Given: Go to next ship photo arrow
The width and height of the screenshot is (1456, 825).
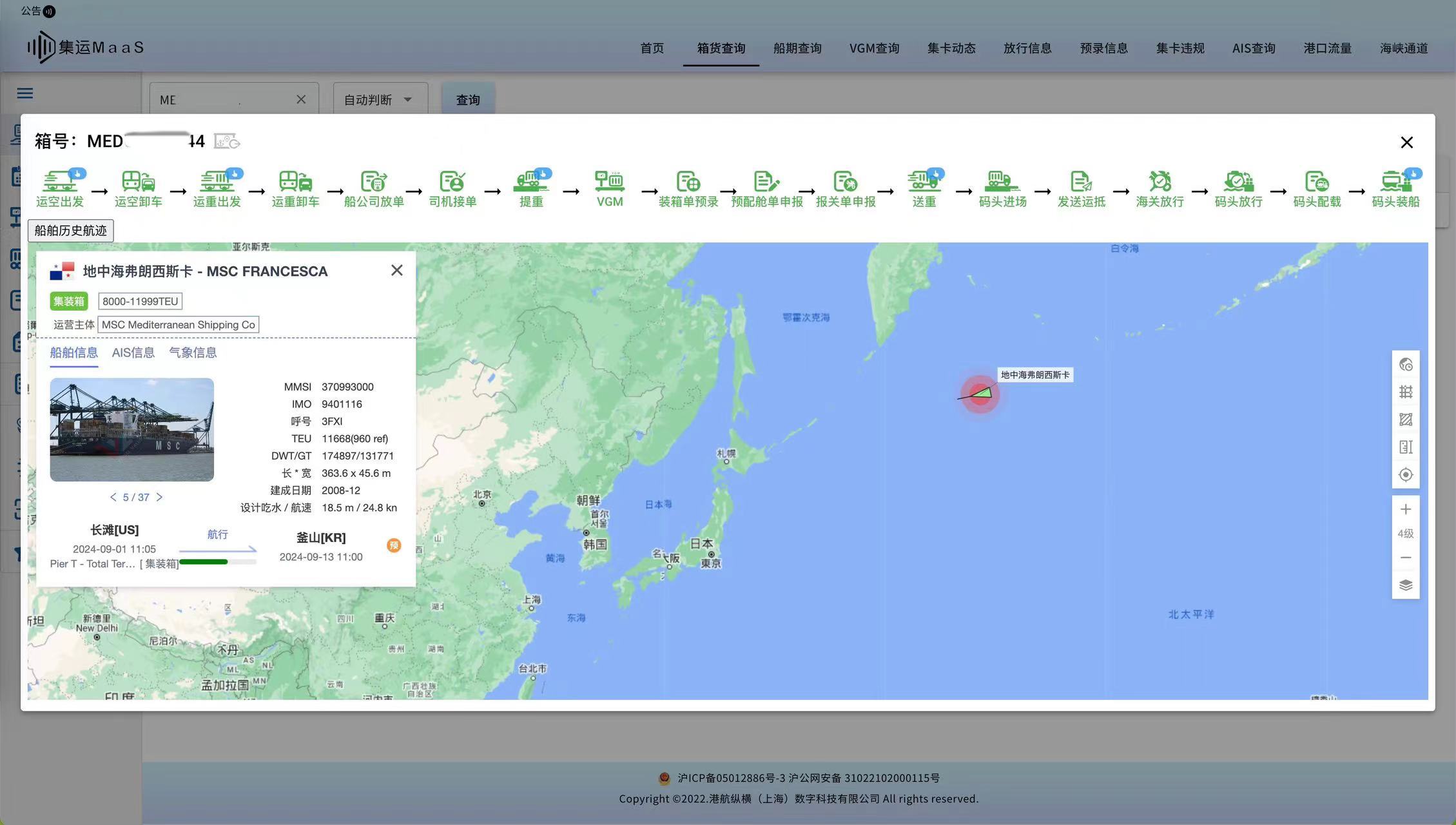Looking at the screenshot, I should (159, 497).
